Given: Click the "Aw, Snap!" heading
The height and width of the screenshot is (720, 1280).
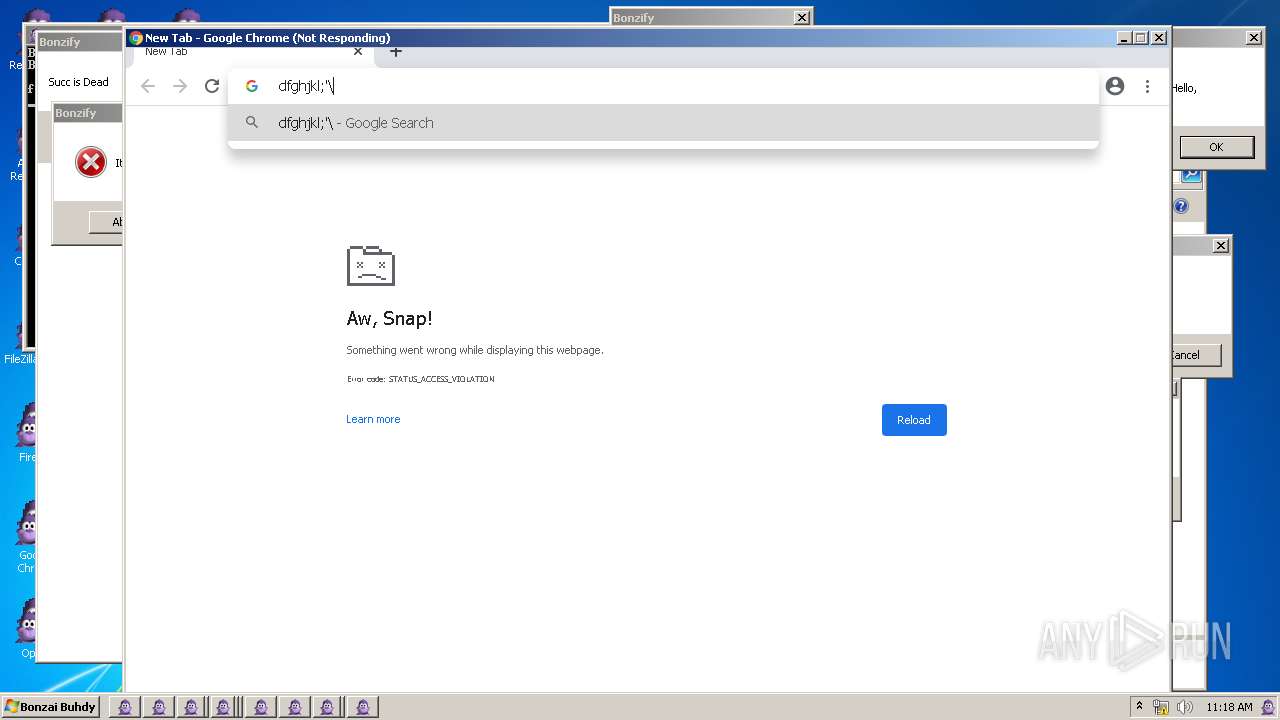Looking at the screenshot, I should pos(389,319).
